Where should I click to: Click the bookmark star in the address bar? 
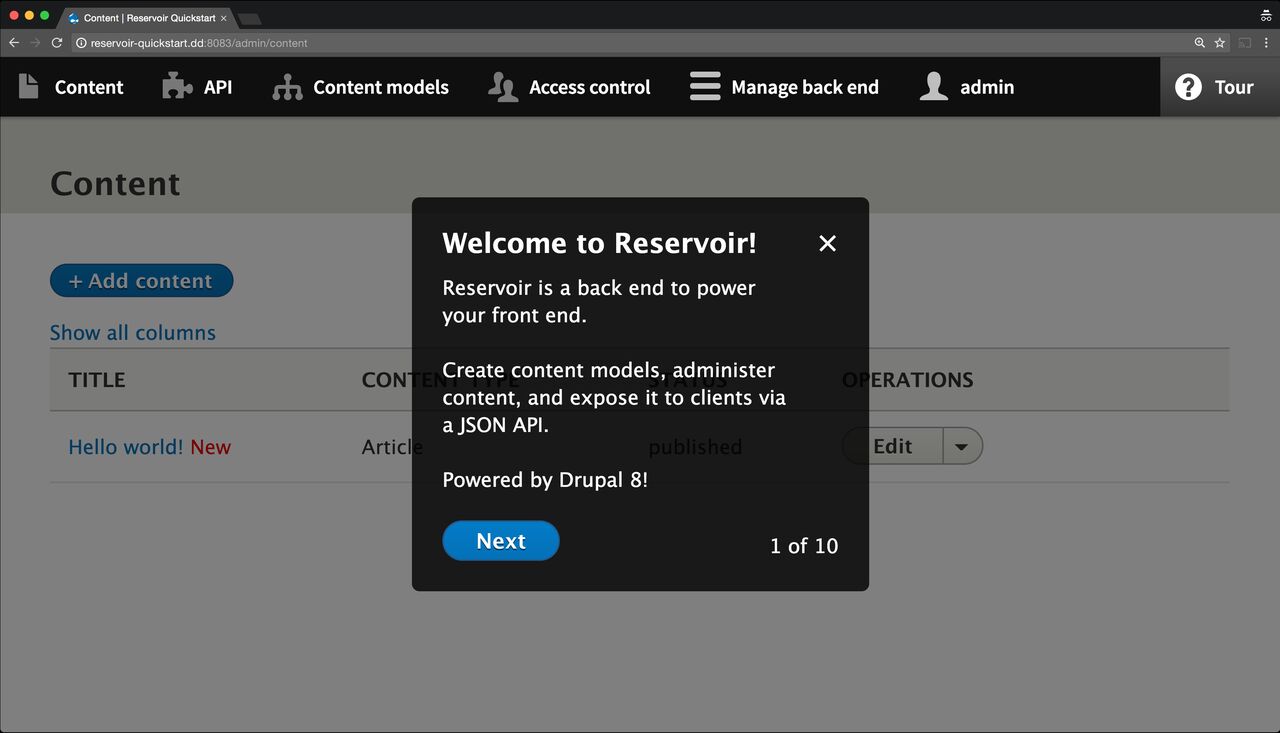point(1218,43)
